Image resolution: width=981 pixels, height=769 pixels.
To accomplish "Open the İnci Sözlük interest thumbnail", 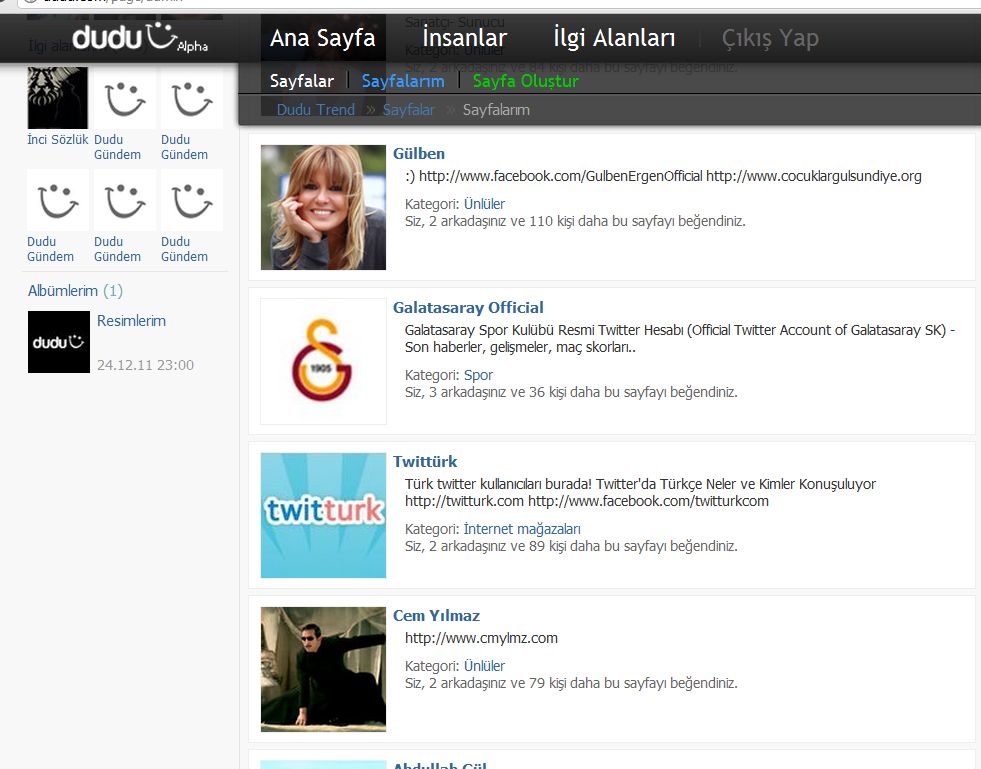I will 58,98.
